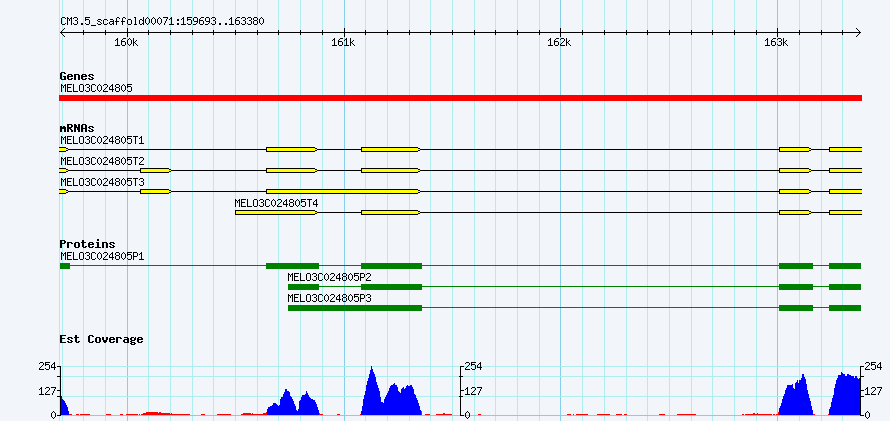Click T1's yellow exon just after 161k
Screen dimensions: 890x421
pos(391,149)
